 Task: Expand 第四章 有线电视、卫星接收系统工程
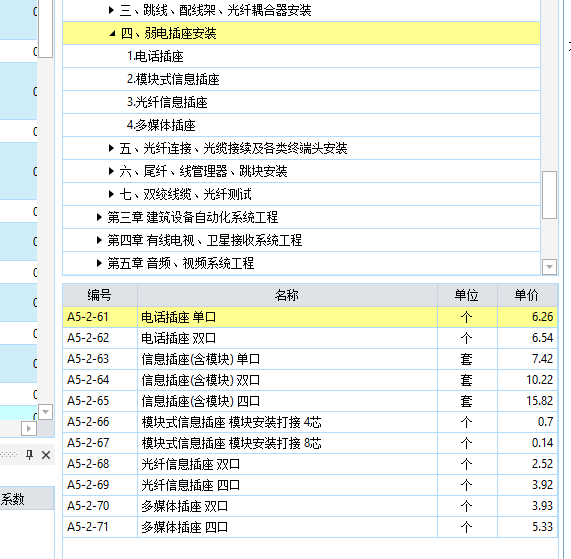click(99, 240)
